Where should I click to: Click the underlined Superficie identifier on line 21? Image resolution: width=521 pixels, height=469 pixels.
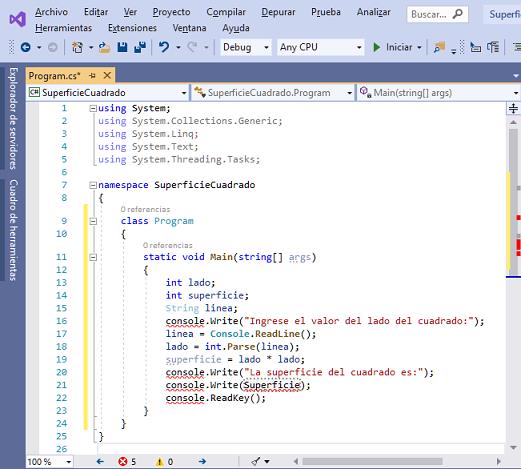pyautogui.click(x=272, y=385)
